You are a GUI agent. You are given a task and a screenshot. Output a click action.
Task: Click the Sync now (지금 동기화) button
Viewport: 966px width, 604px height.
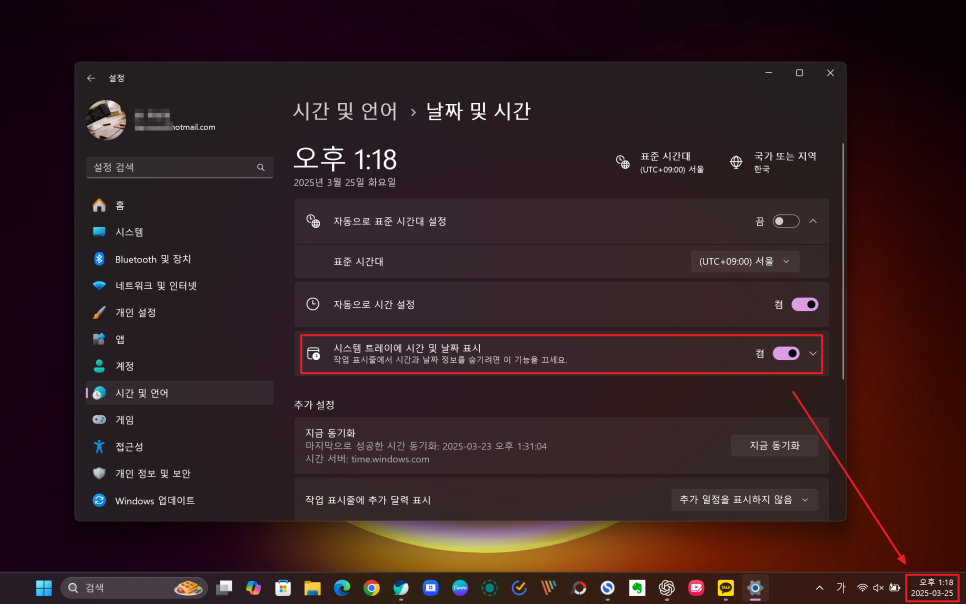[x=774, y=446]
